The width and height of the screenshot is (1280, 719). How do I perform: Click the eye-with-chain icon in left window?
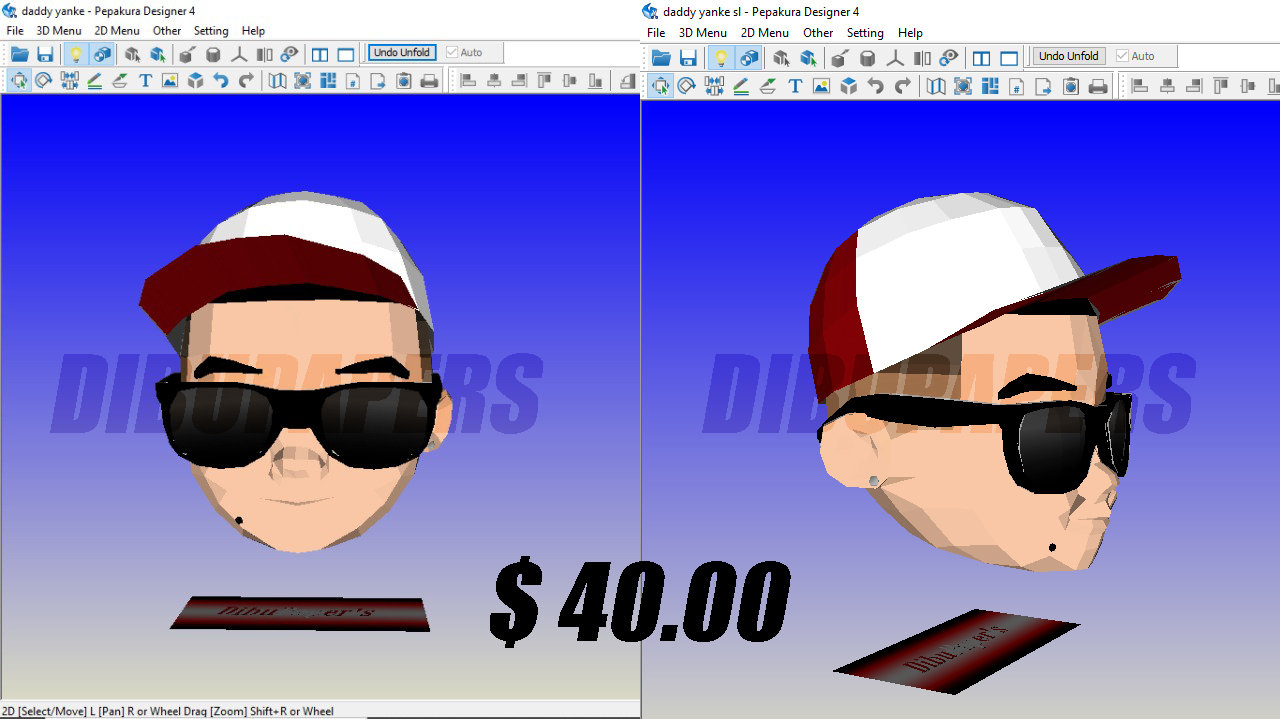pyautogui.click(x=290, y=54)
